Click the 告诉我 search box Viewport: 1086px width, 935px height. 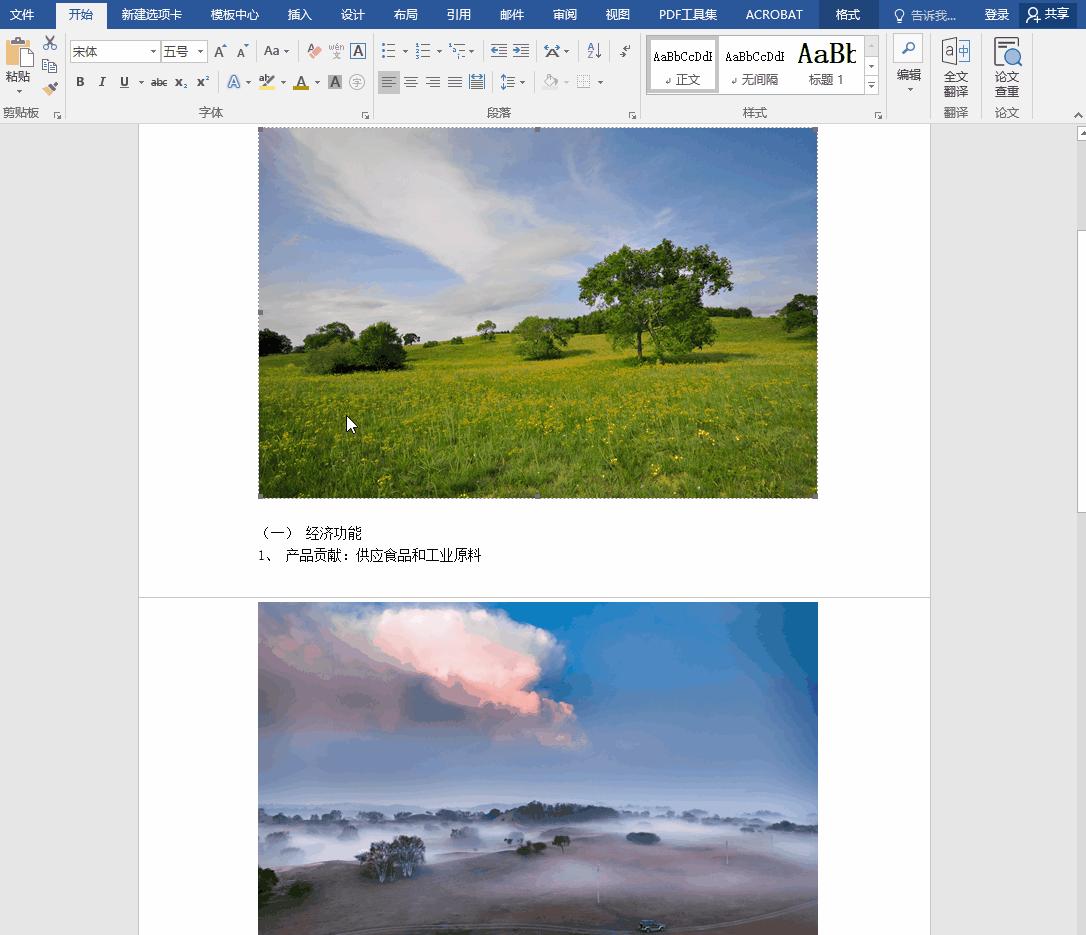click(x=925, y=15)
